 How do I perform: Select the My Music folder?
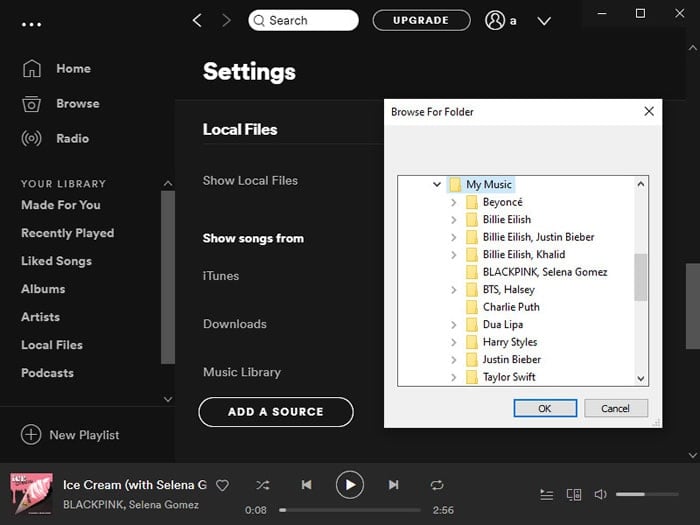click(x=489, y=184)
